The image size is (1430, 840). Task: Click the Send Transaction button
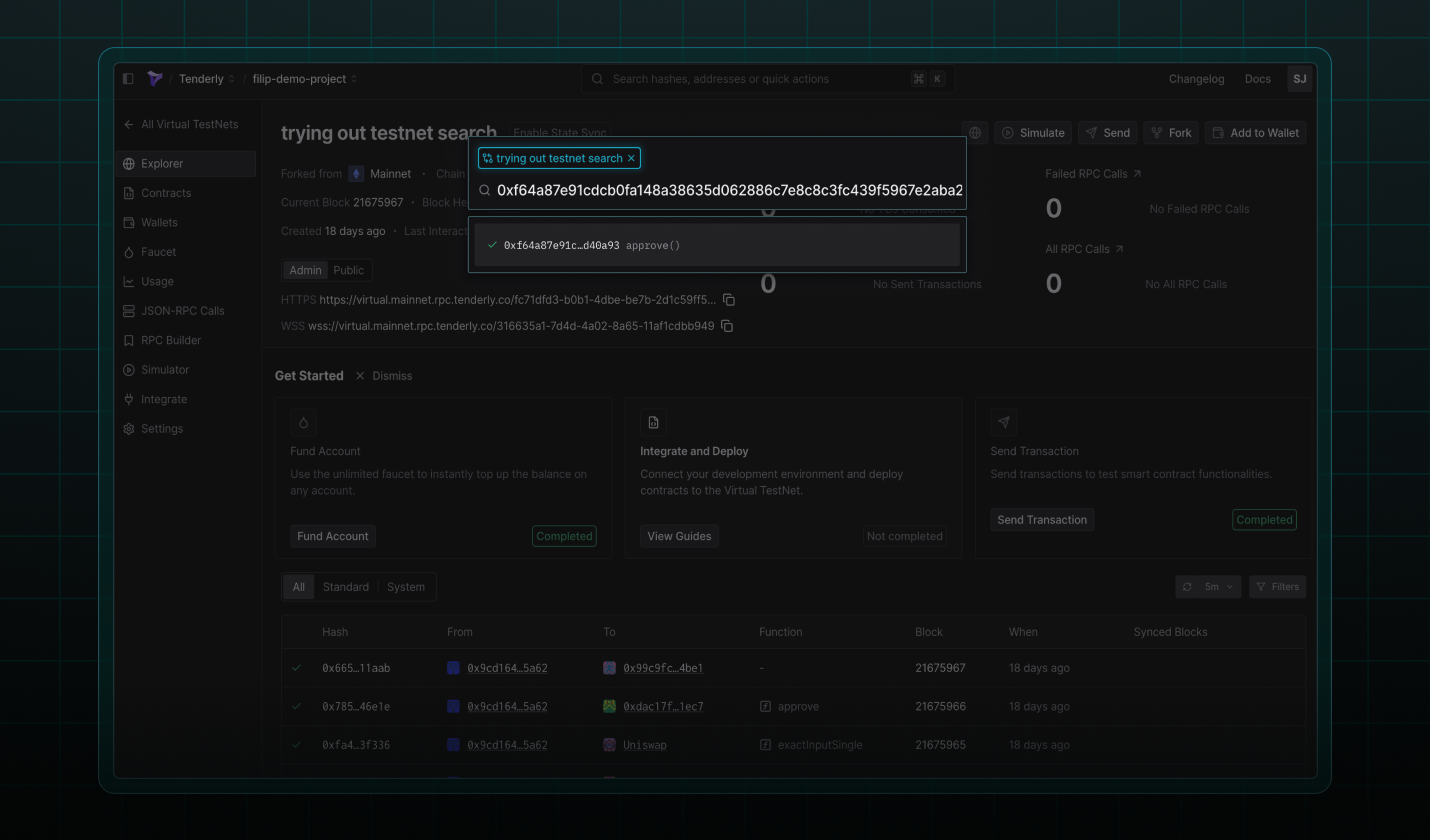click(x=1041, y=519)
